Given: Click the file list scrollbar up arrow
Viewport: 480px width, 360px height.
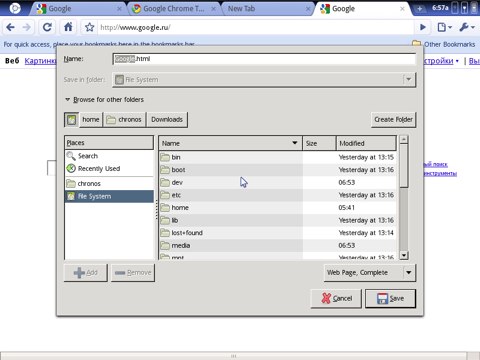Looking at the screenshot, I should point(404,139).
